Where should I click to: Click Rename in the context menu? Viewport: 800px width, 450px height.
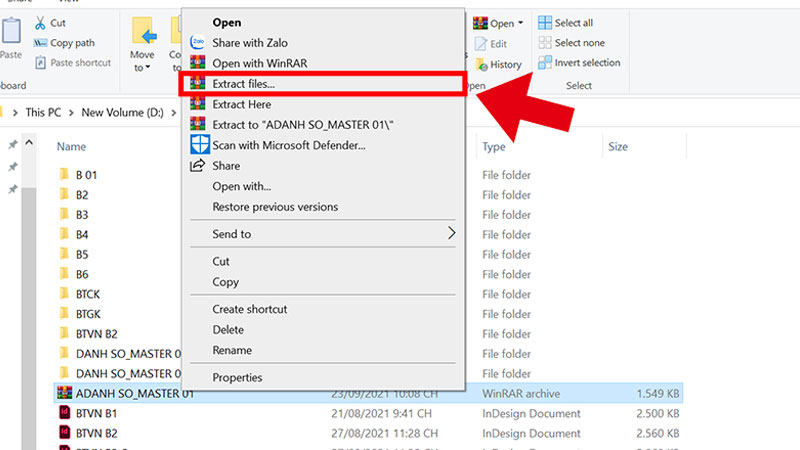(x=232, y=350)
